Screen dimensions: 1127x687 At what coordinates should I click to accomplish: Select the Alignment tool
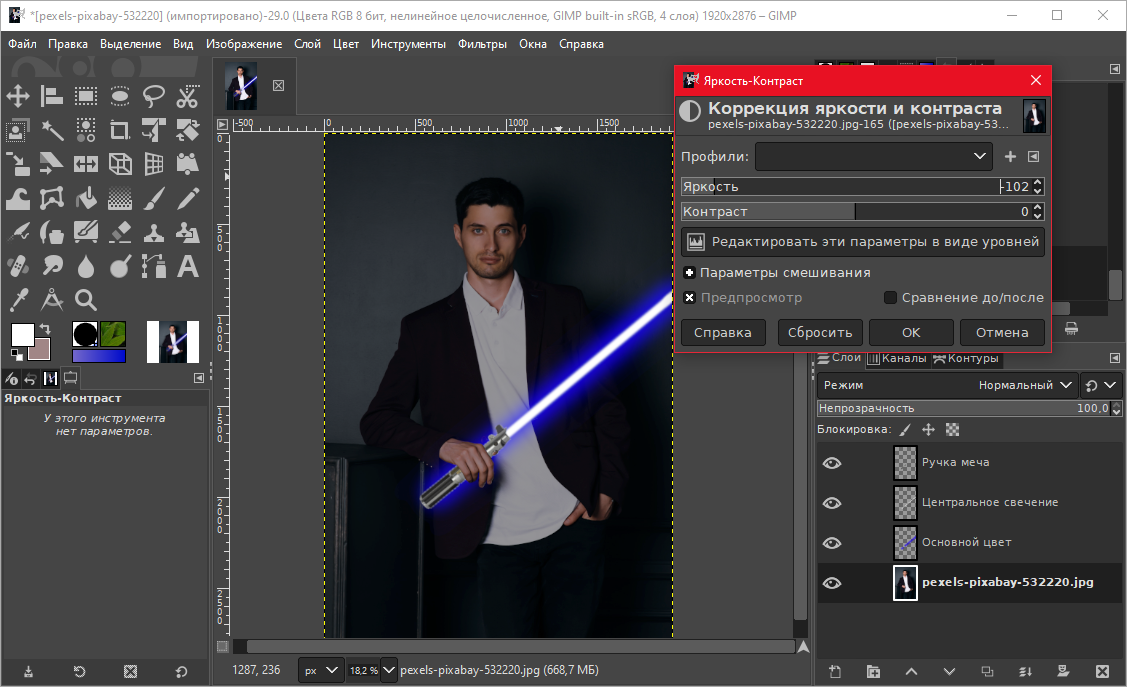coord(51,96)
